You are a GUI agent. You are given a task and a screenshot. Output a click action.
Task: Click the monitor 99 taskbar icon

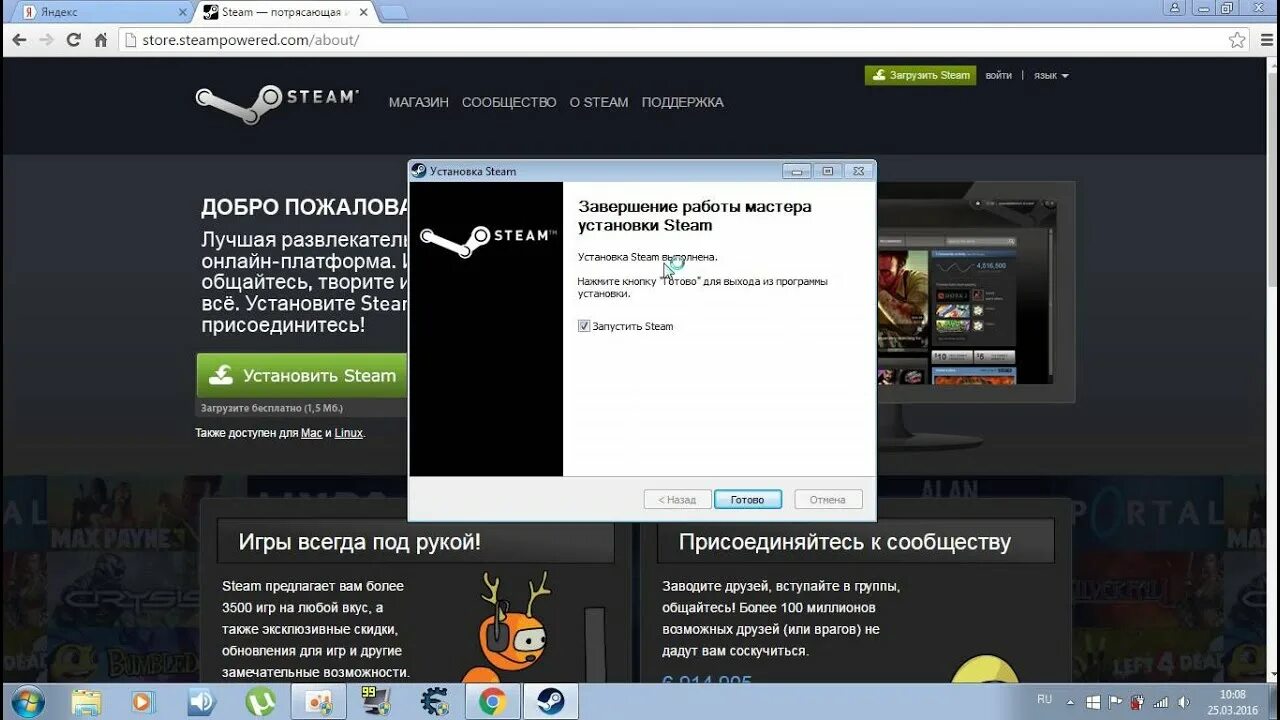pyautogui.click(x=376, y=702)
